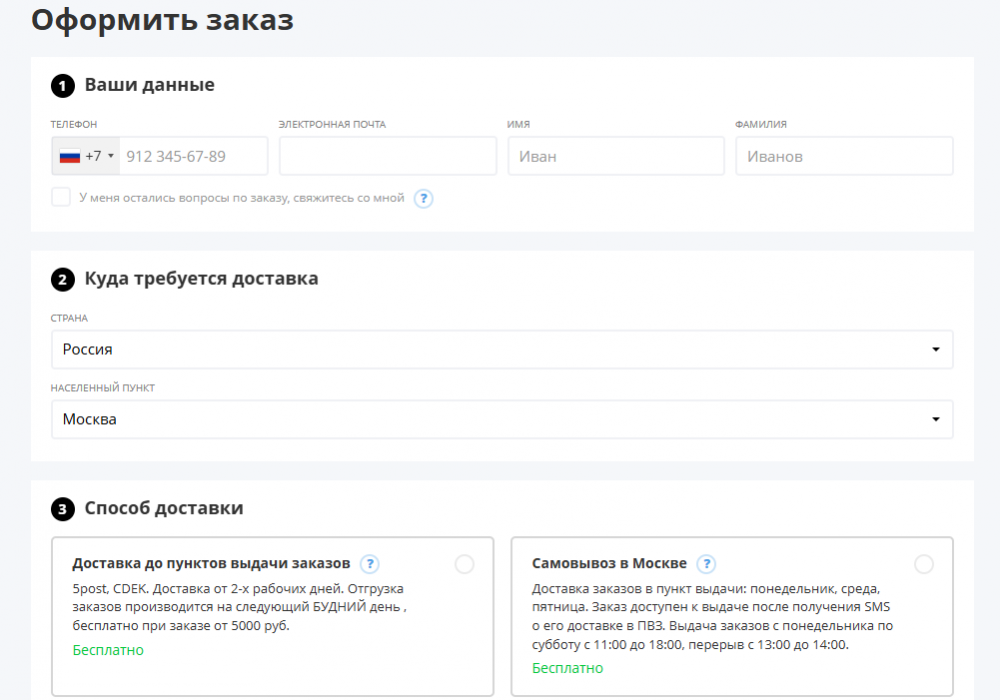Click the step 2 icon by Куда требуется доставка

(63, 281)
